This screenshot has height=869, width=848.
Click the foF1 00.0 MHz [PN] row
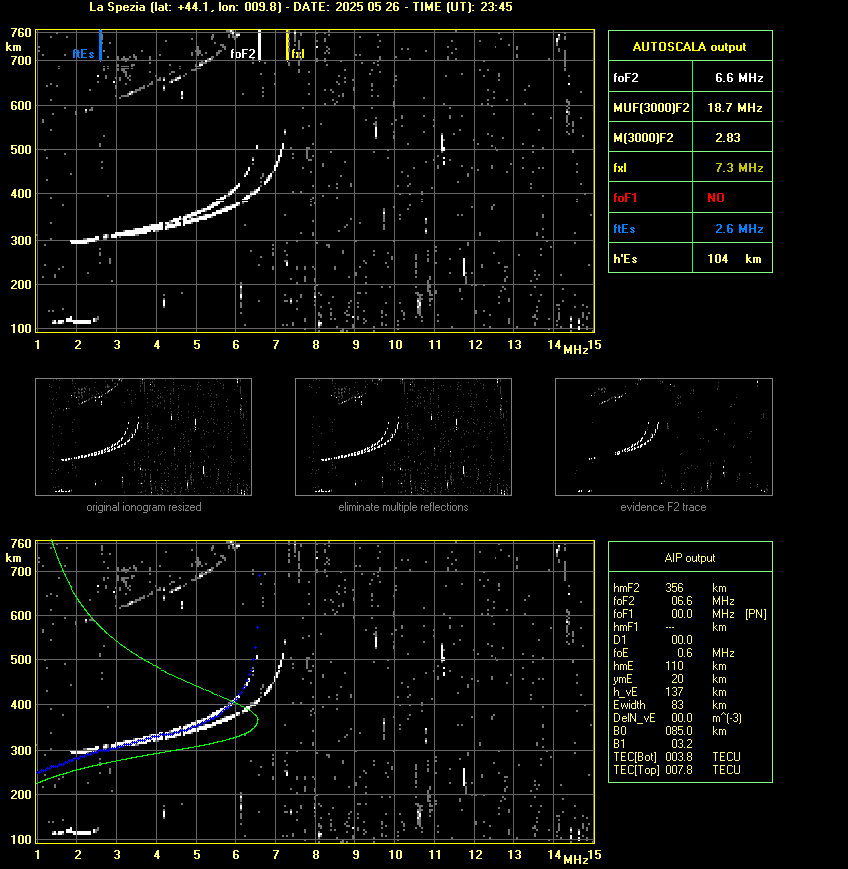[x=690, y=614]
